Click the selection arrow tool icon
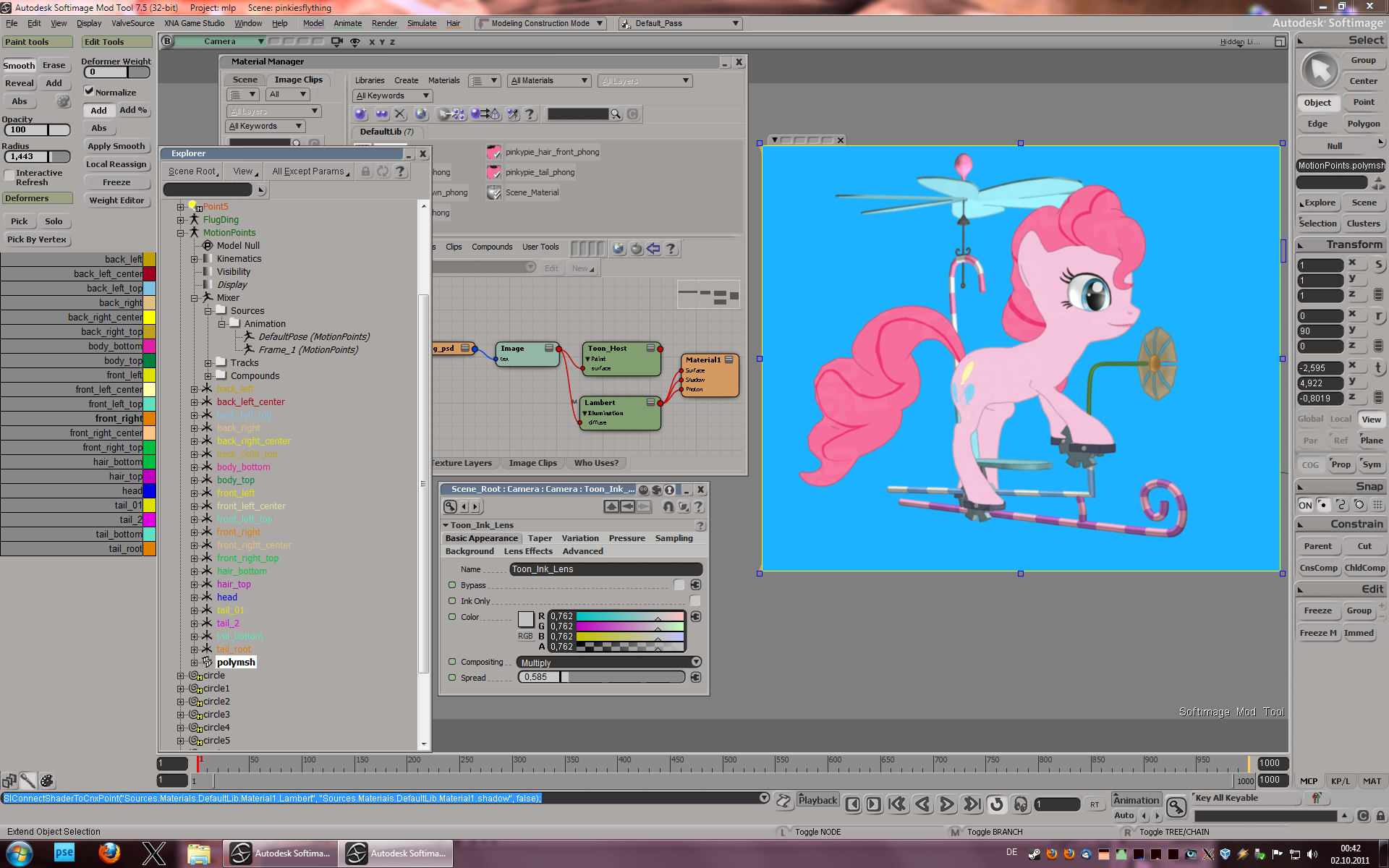Screen dimensions: 1389x868 point(1320,71)
